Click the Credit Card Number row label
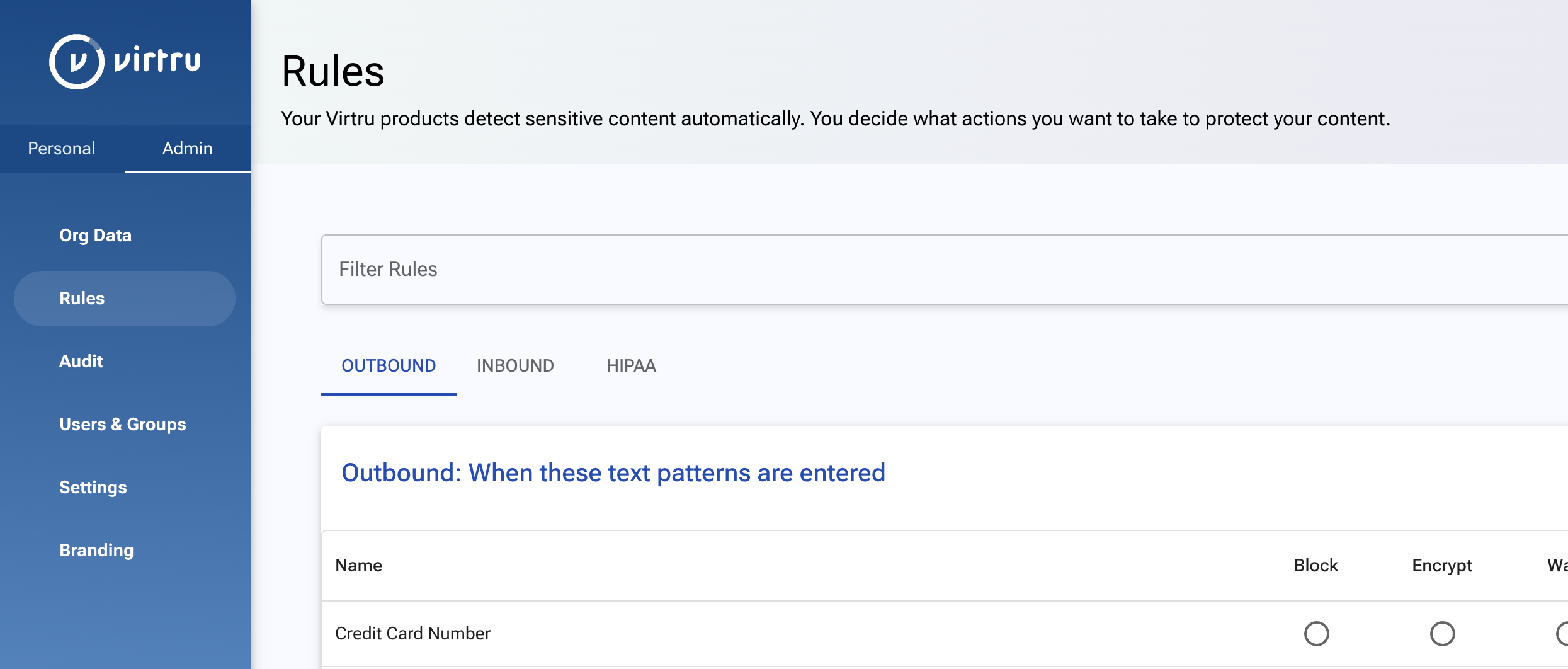The height and width of the screenshot is (669, 1568). point(412,634)
